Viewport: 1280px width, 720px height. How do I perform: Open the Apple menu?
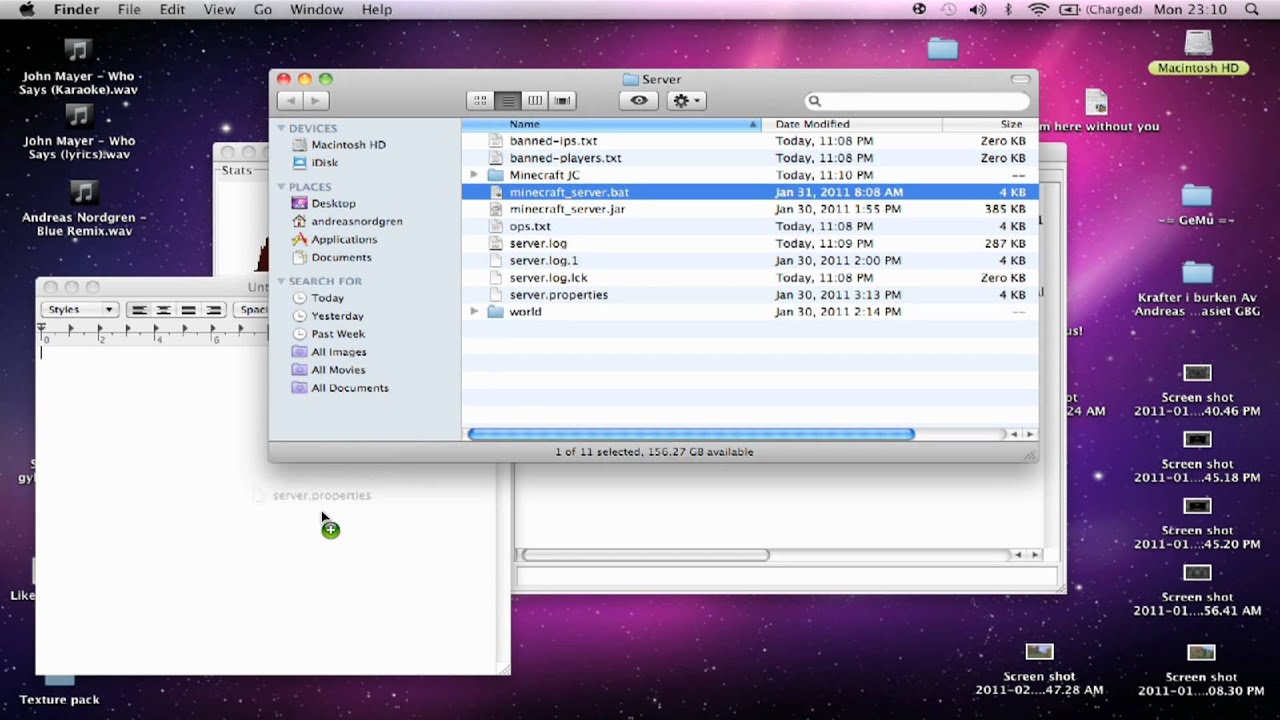[x=27, y=9]
